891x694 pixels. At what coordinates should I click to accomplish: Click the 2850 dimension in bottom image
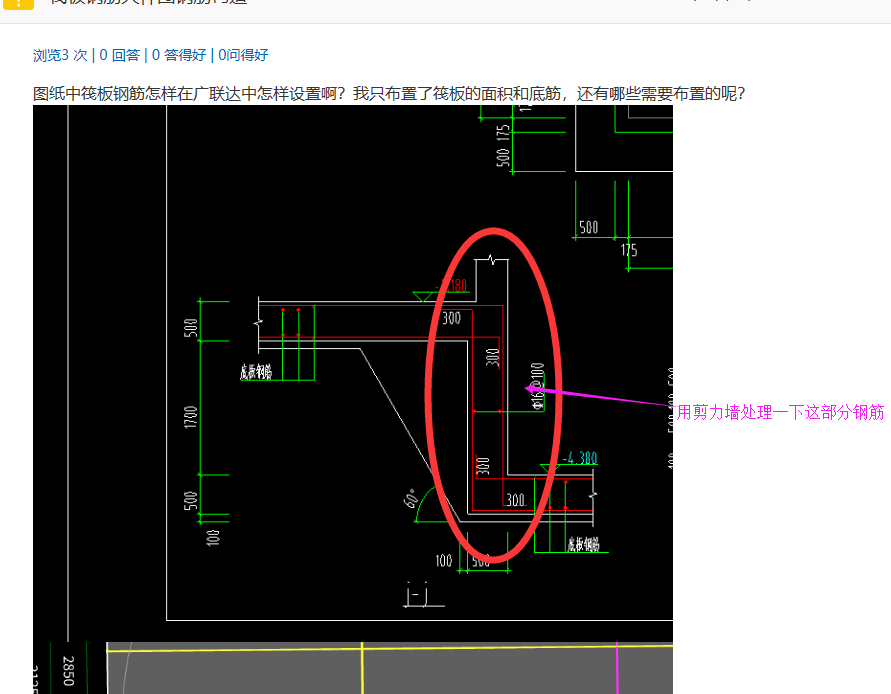pyautogui.click(x=68, y=671)
